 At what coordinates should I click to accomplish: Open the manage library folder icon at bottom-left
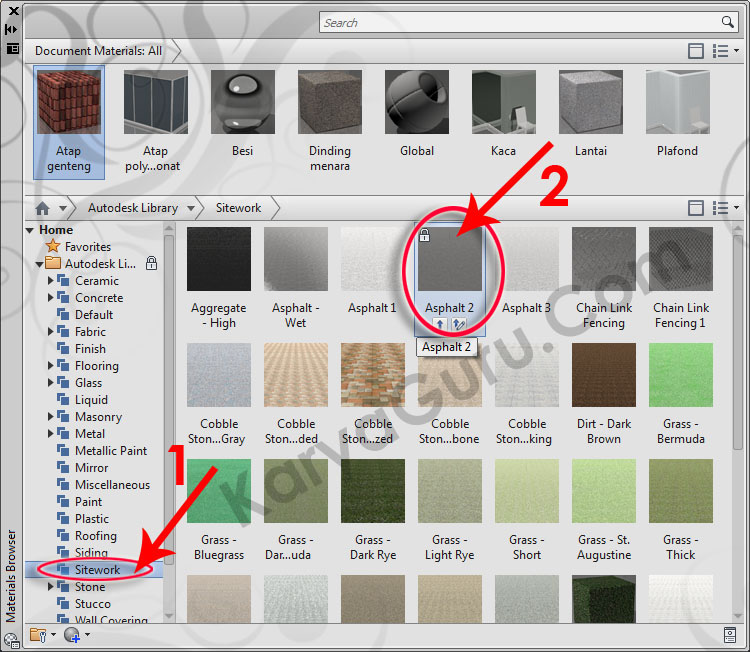pyautogui.click(x=39, y=634)
